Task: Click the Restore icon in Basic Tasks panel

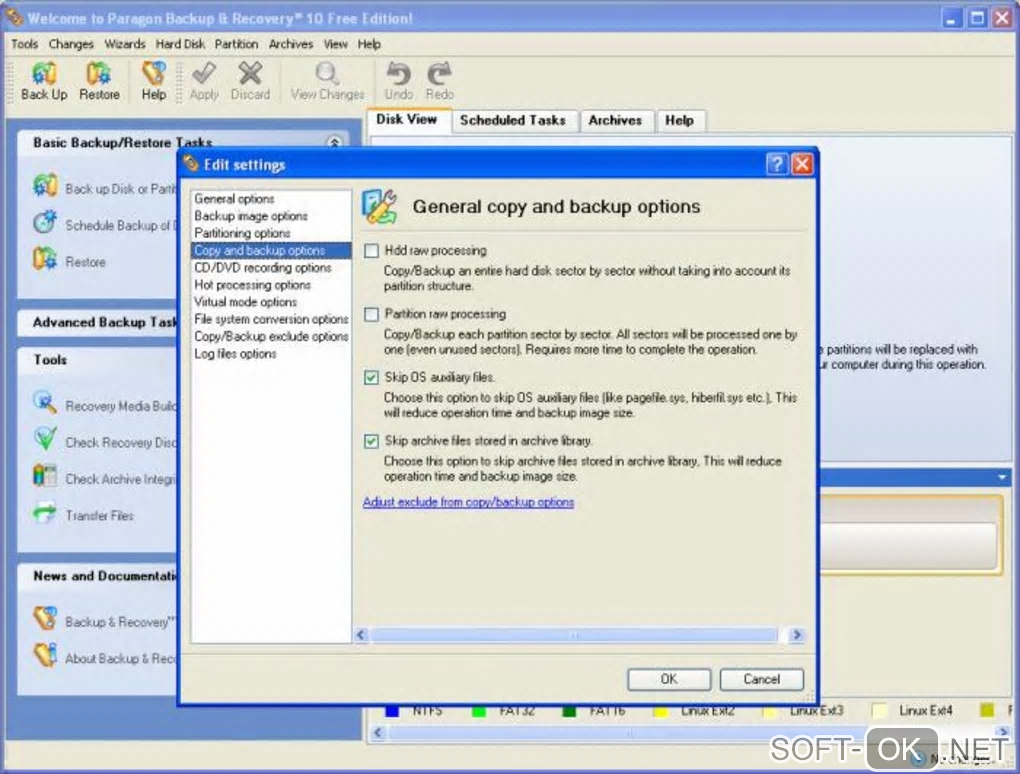Action: (x=45, y=259)
